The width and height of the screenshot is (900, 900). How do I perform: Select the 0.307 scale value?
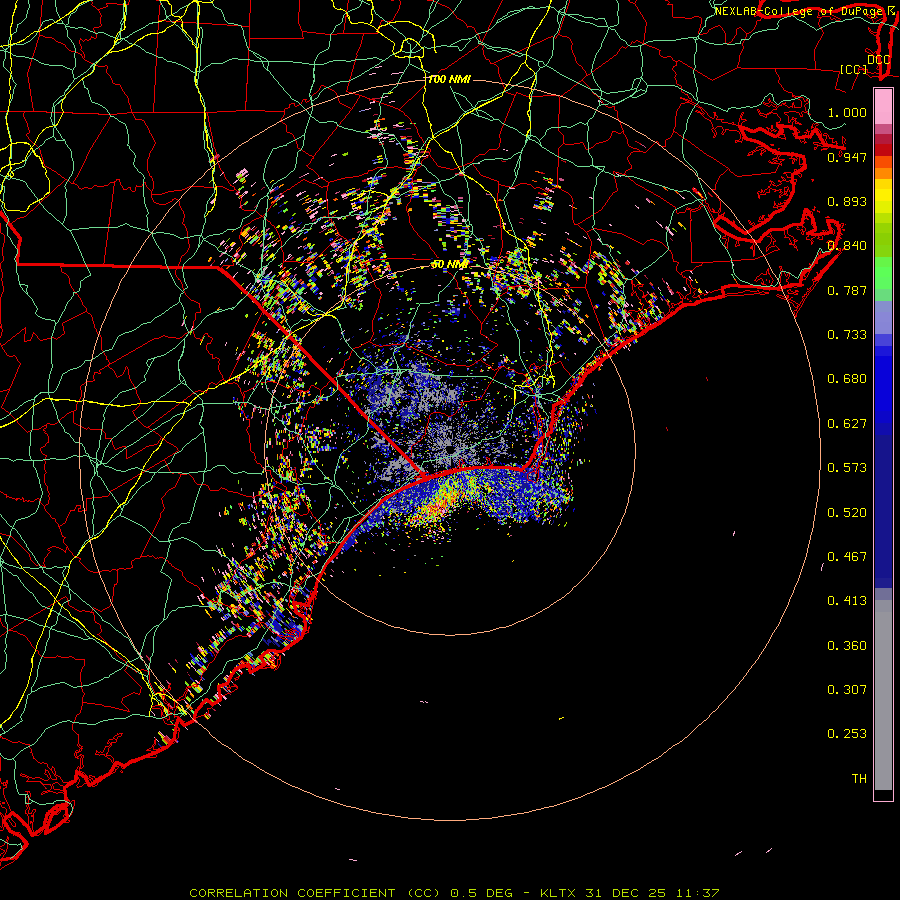847,690
